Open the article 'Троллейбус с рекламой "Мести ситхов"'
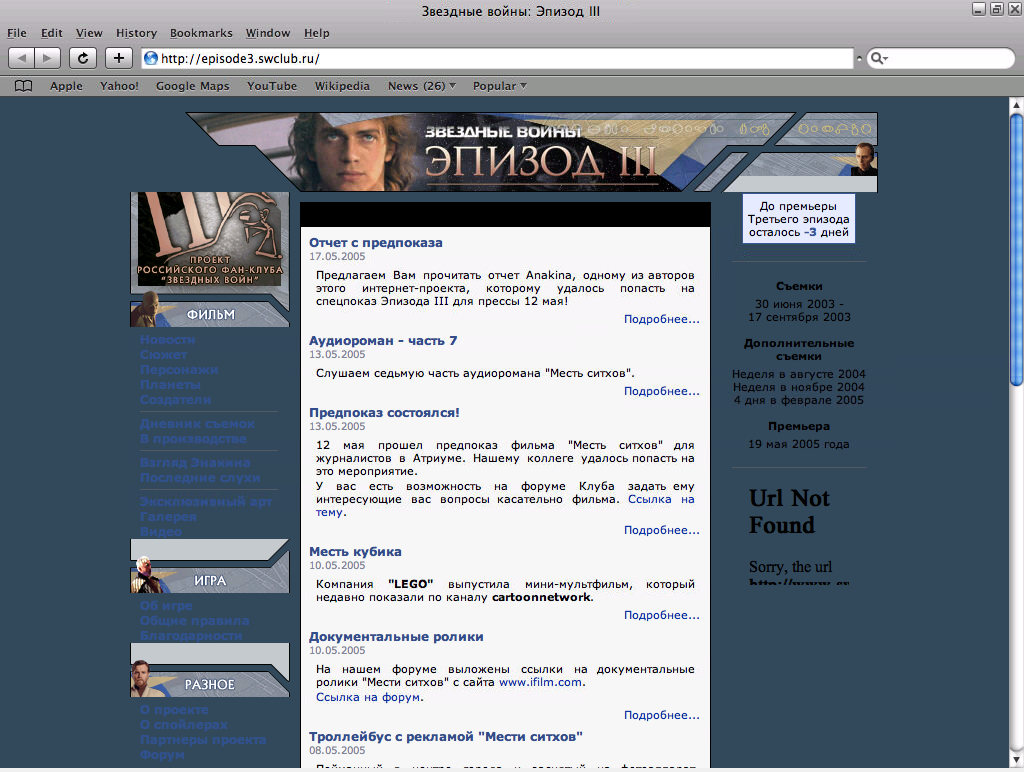The image size is (1024, 772). tap(446, 736)
